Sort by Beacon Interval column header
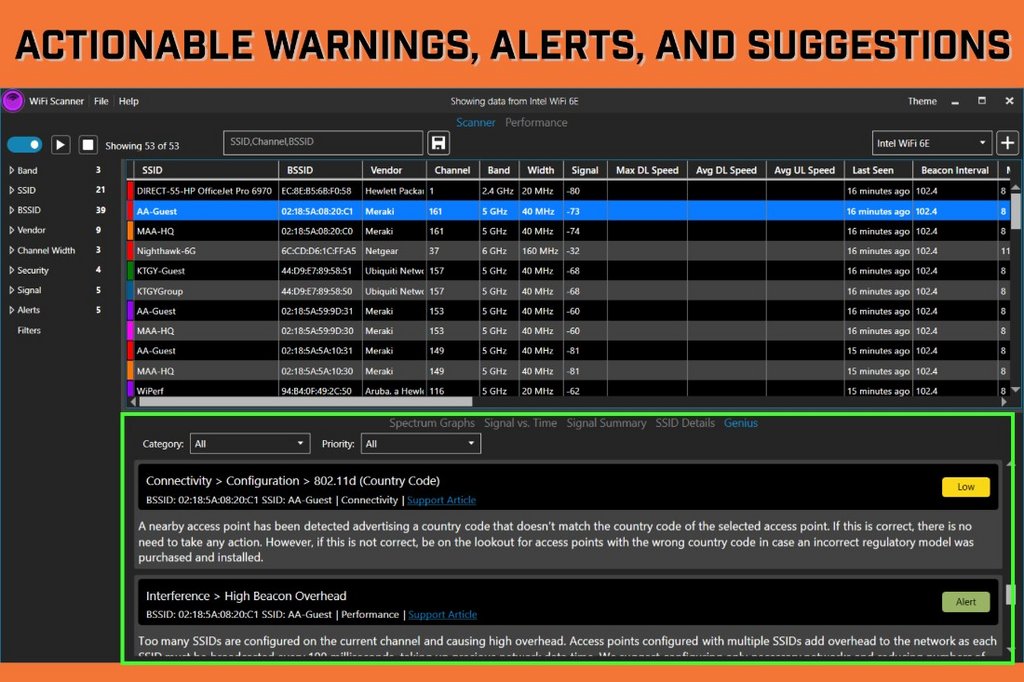The width and height of the screenshot is (1024, 682). 955,170
